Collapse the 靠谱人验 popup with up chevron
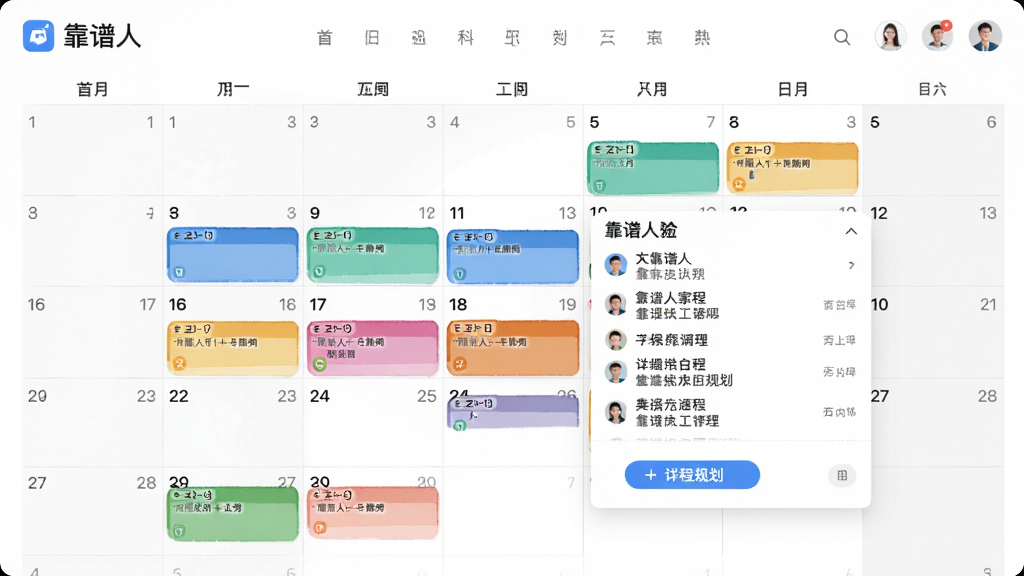 [851, 231]
